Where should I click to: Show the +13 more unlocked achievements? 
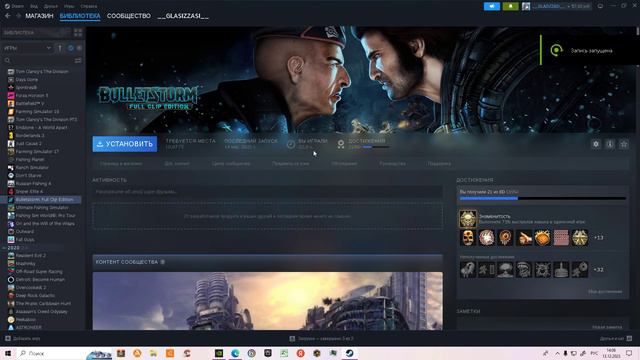598,238
